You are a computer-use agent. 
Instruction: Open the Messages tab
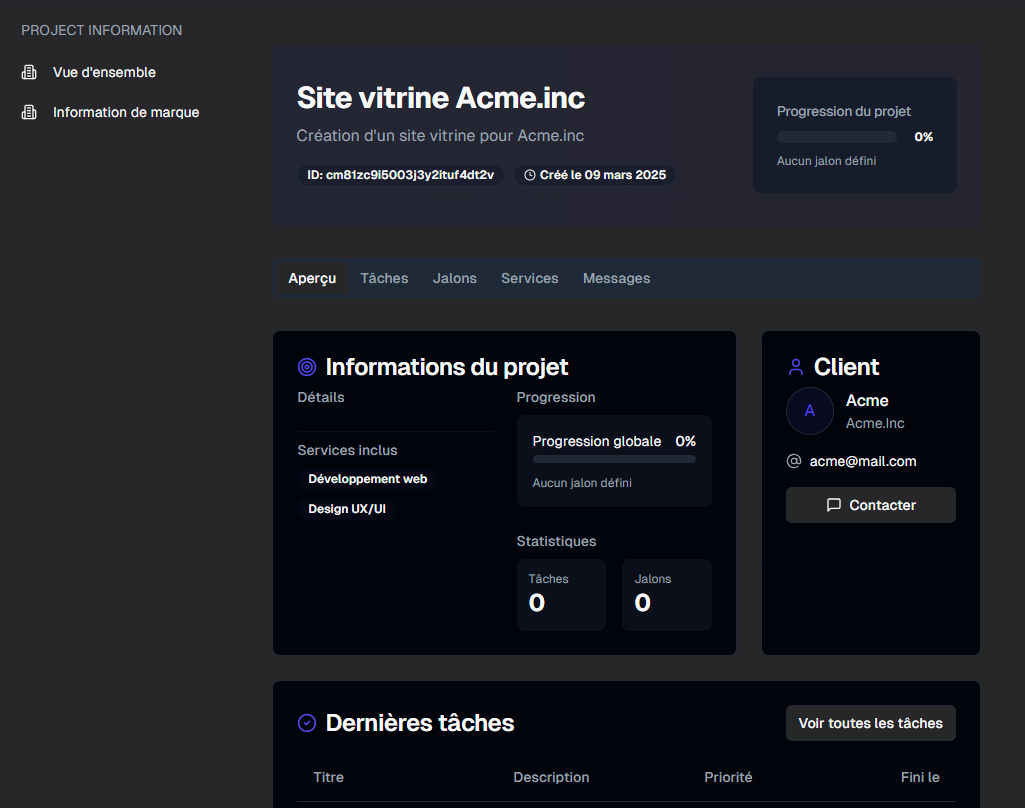616,278
